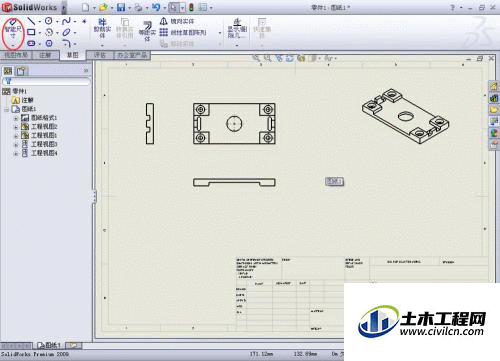Expand the 工程视图3 tree item

(x=16, y=144)
